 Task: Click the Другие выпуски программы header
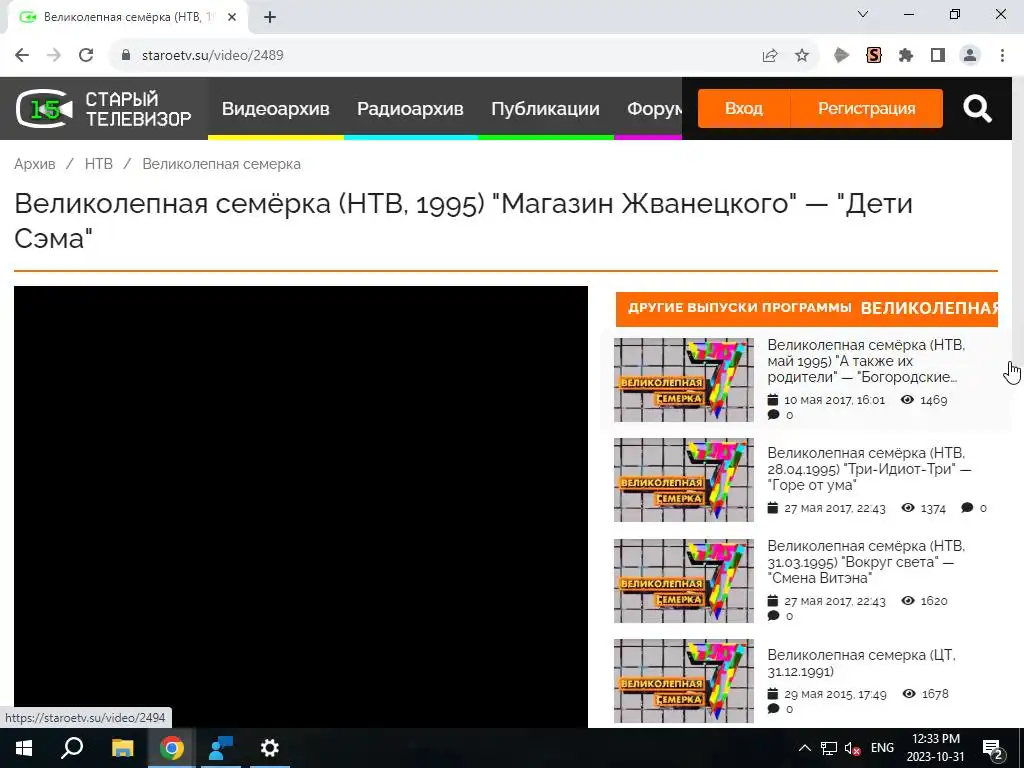coord(807,309)
